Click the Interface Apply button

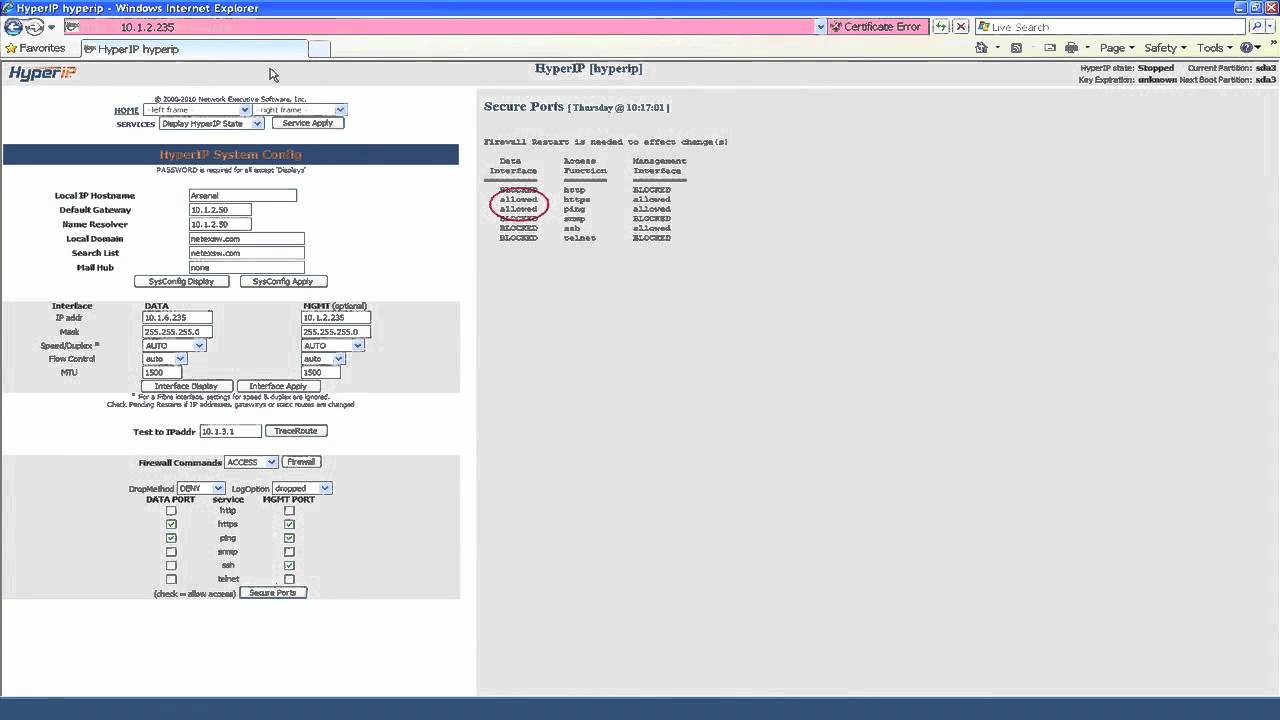(x=278, y=386)
